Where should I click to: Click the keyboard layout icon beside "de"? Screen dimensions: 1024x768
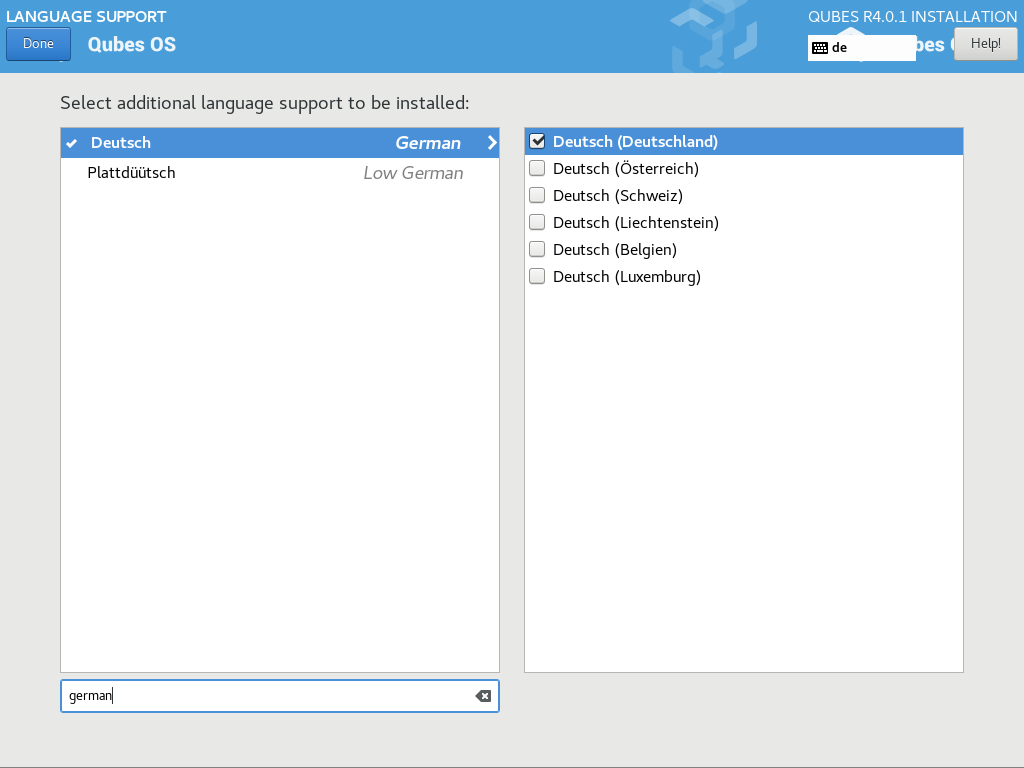[820, 47]
